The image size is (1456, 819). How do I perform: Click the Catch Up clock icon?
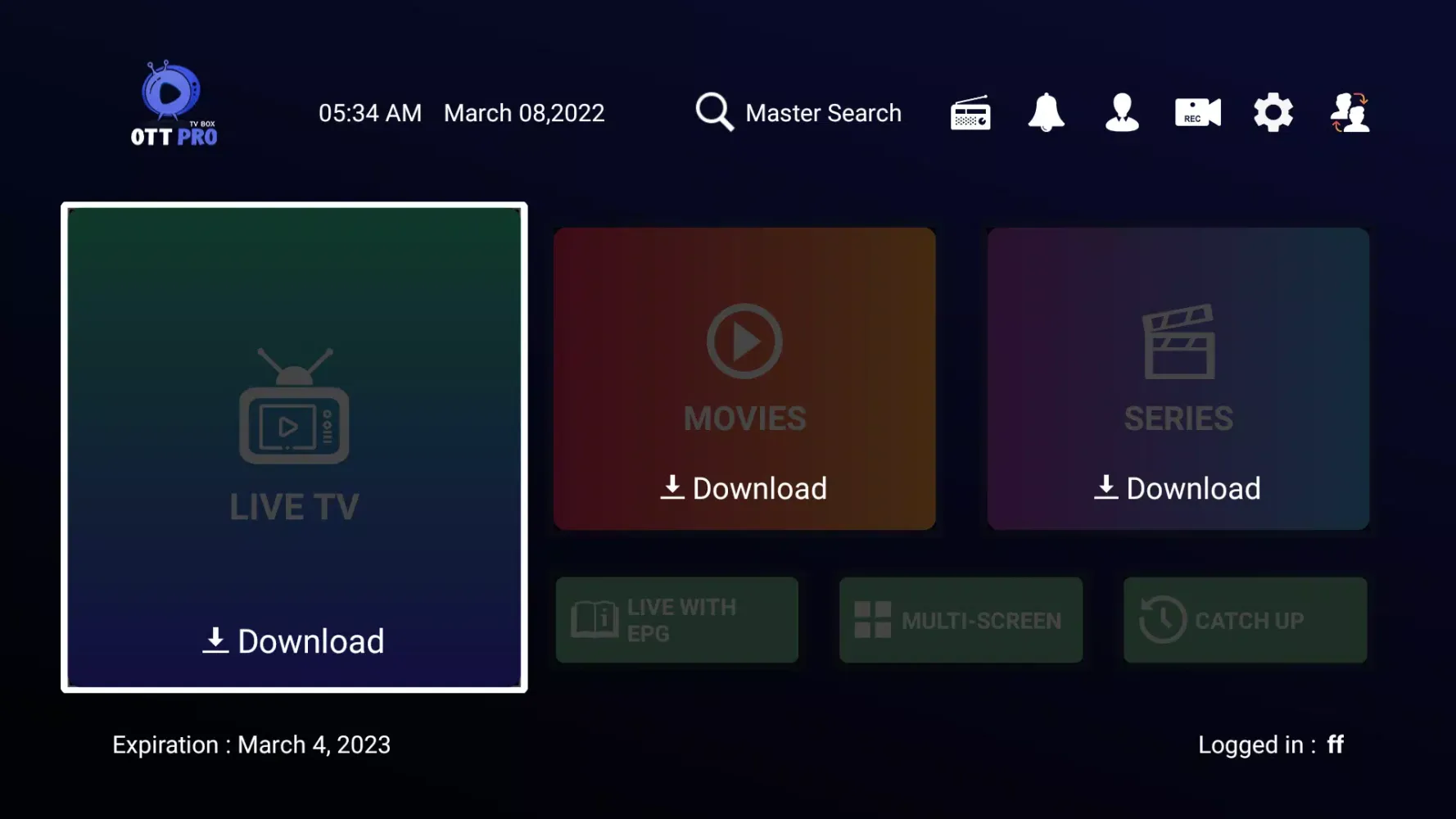tap(1162, 620)
